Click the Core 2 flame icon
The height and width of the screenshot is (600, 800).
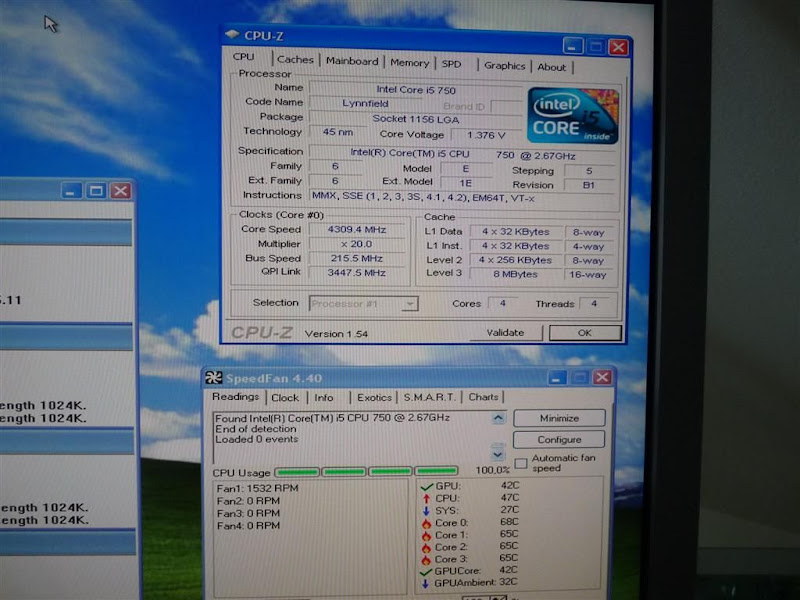[x=427, y=548]
